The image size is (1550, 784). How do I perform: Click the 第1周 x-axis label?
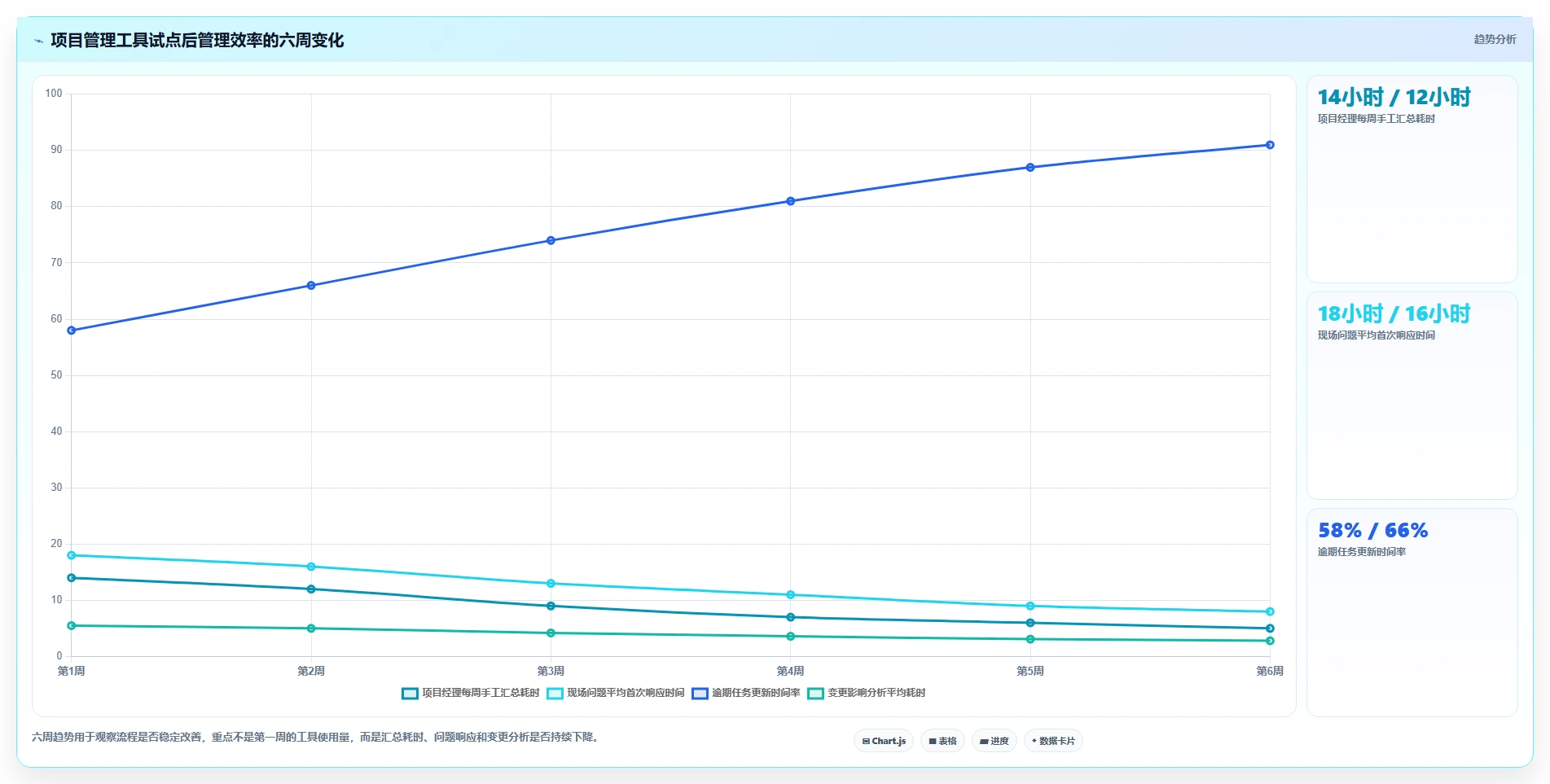coord(72,671)
